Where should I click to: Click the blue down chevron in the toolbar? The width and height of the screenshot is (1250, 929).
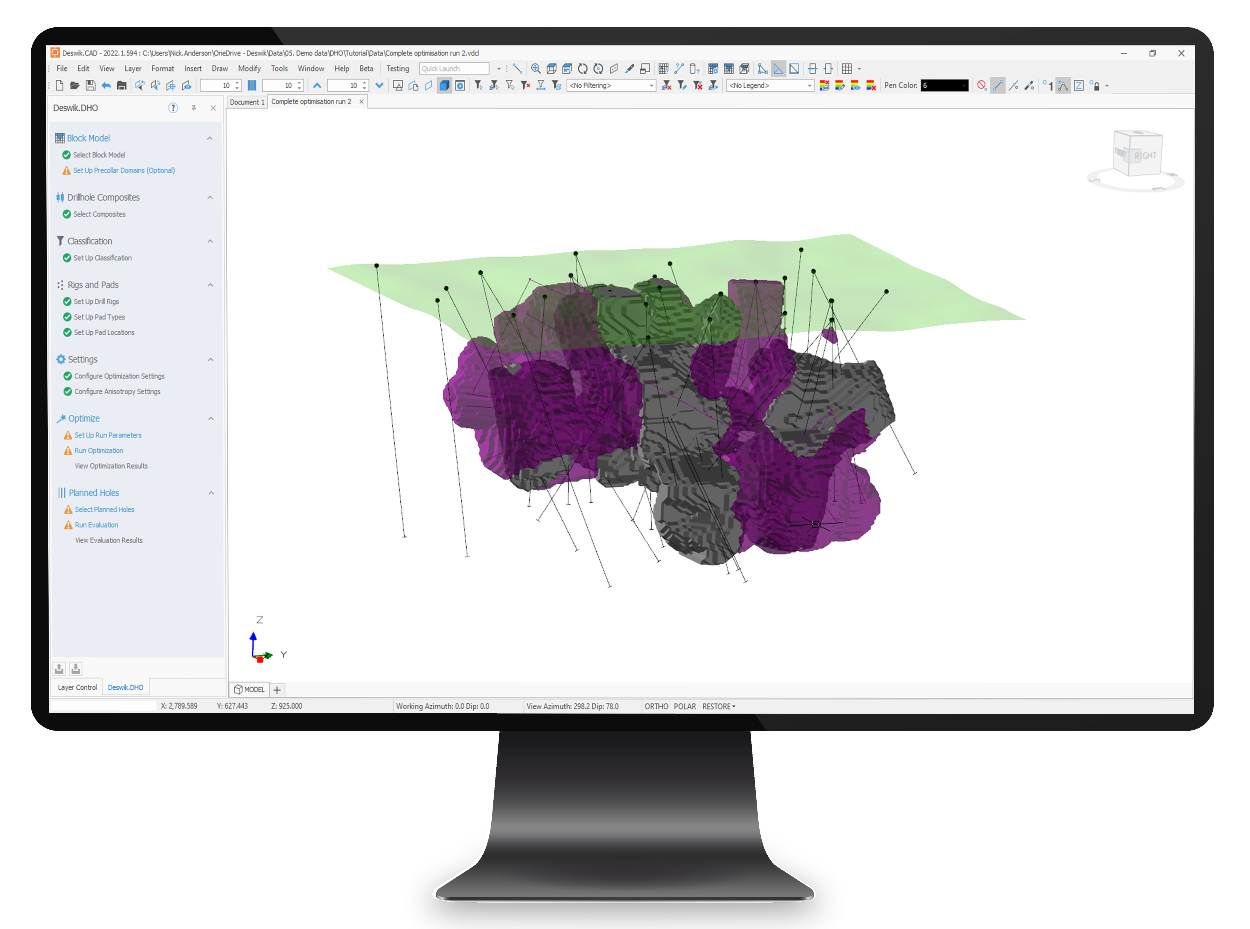pyautogui.click(x=379, y=86)
